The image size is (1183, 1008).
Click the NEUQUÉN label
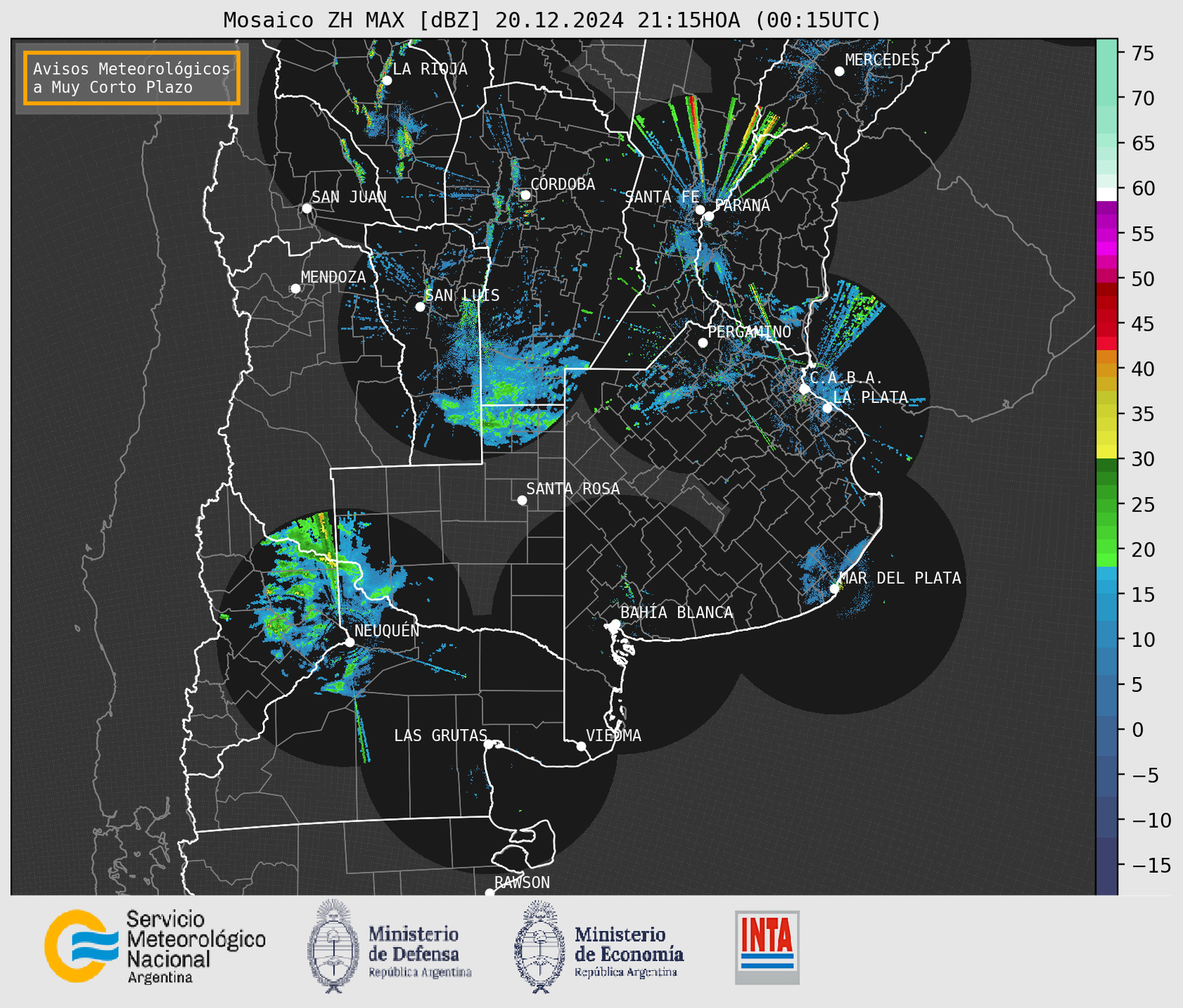386,630
